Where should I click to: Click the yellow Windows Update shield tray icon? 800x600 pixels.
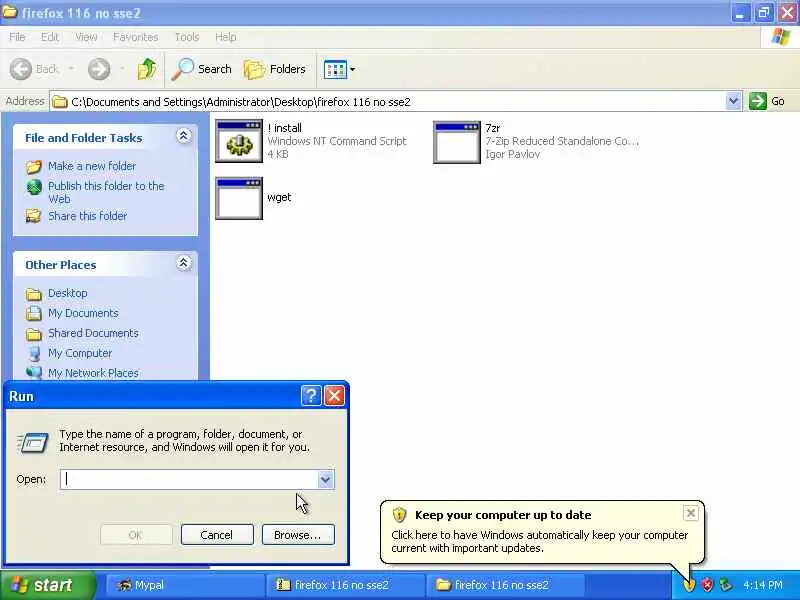point(689,585)
